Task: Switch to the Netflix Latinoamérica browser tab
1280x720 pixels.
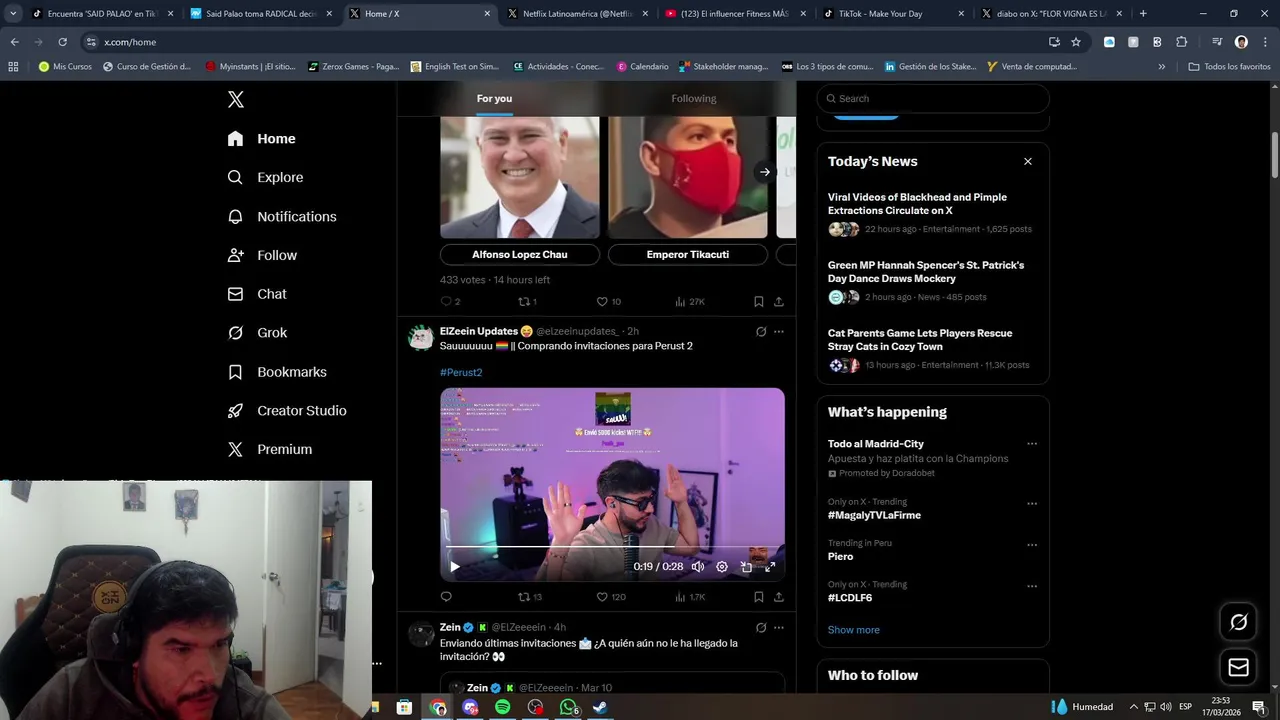Action: 578,14
